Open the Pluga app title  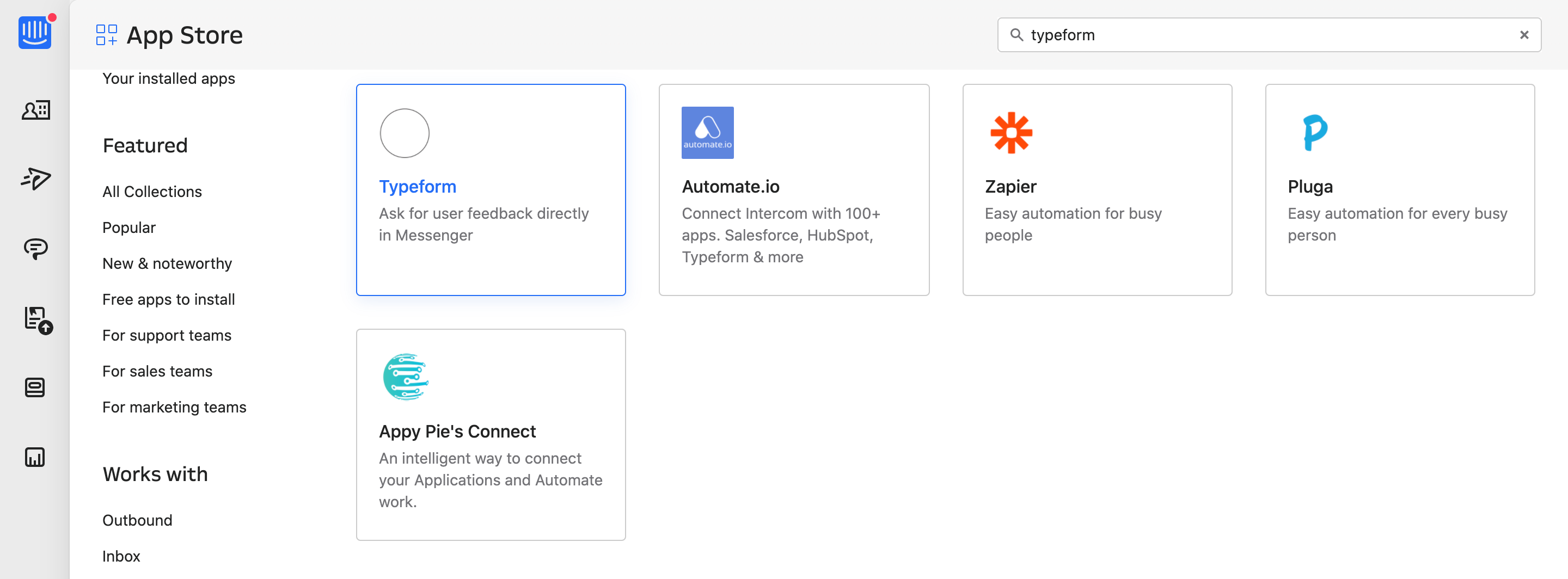[1310, 186]
